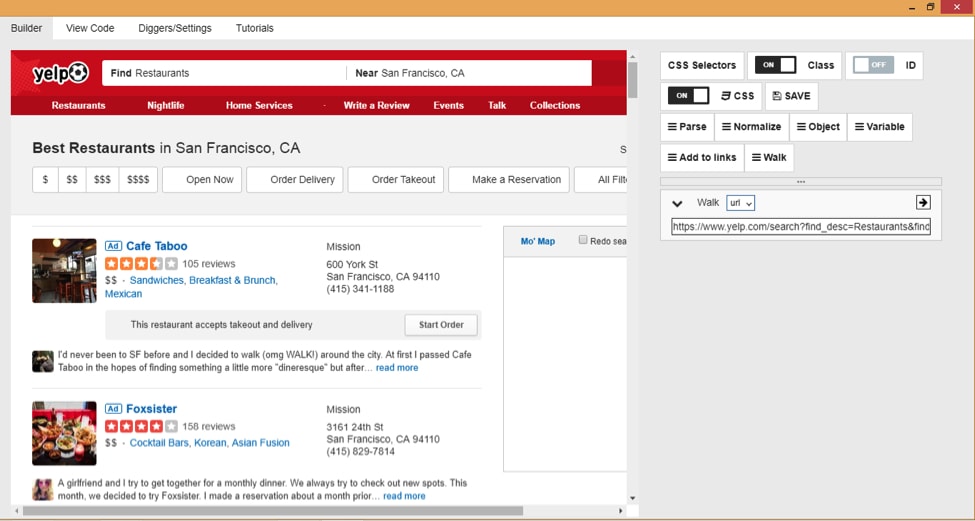Click the Cafe Taboo star rating
The height and width of the screenshot is (521, 975).
click(x=141, y=264)
